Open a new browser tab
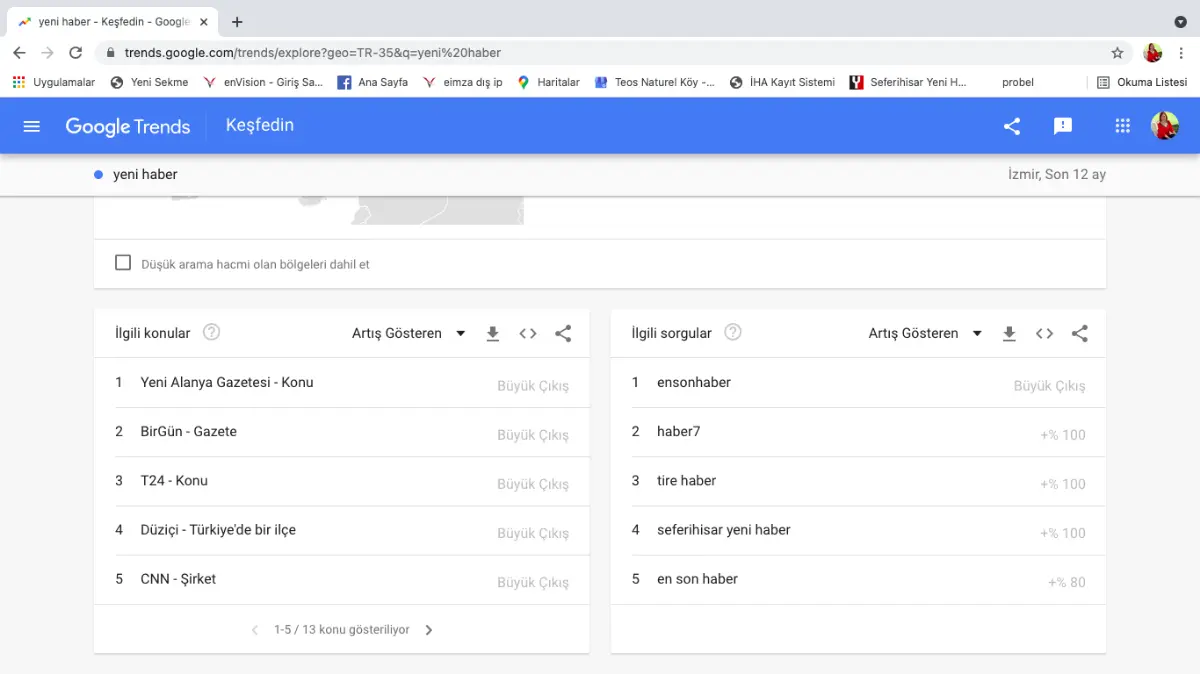Viewport: 1200px width, 674px height. [x=237, y=22]
